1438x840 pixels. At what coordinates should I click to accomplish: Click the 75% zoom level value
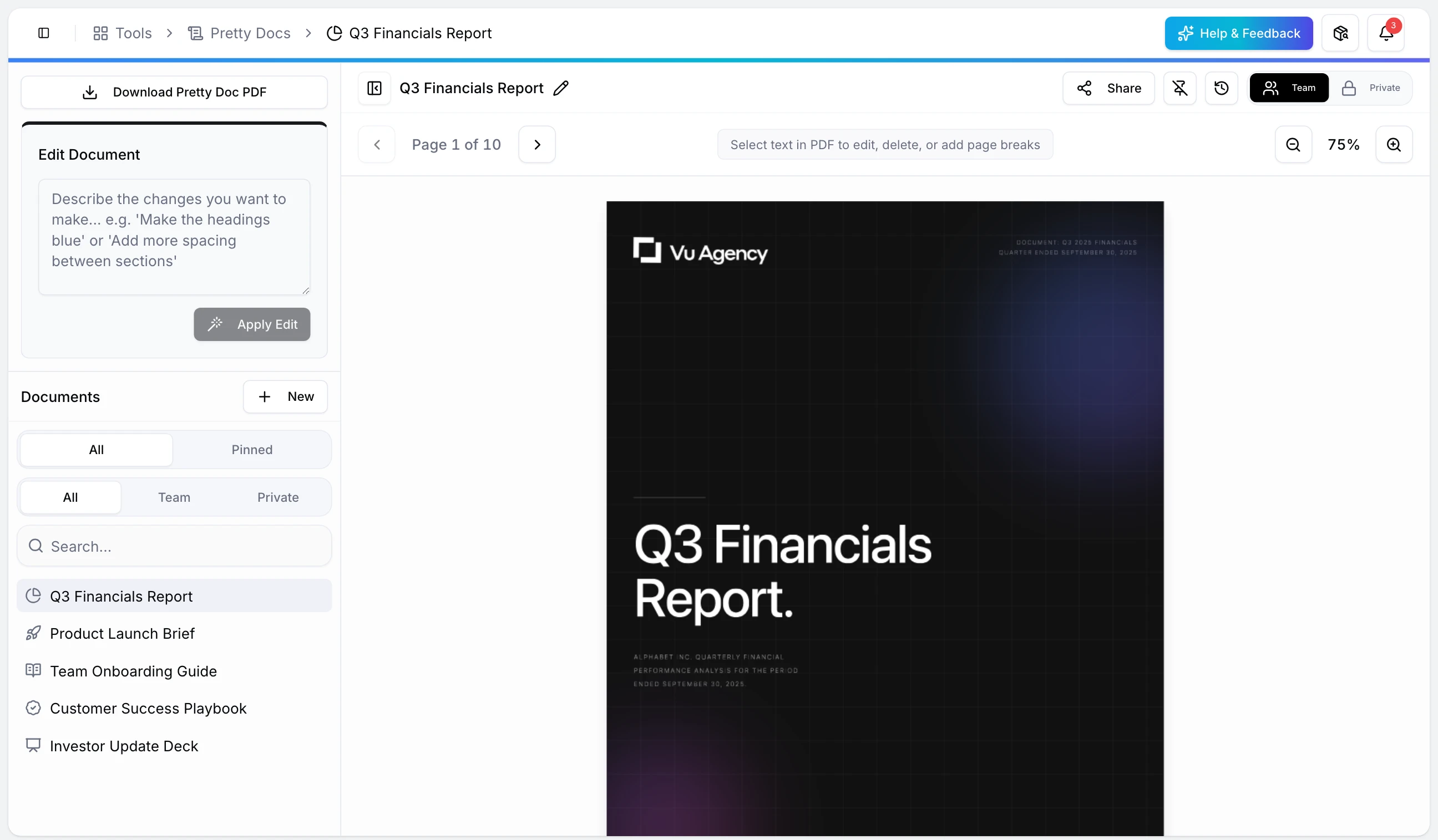(x=1343, y=144)
